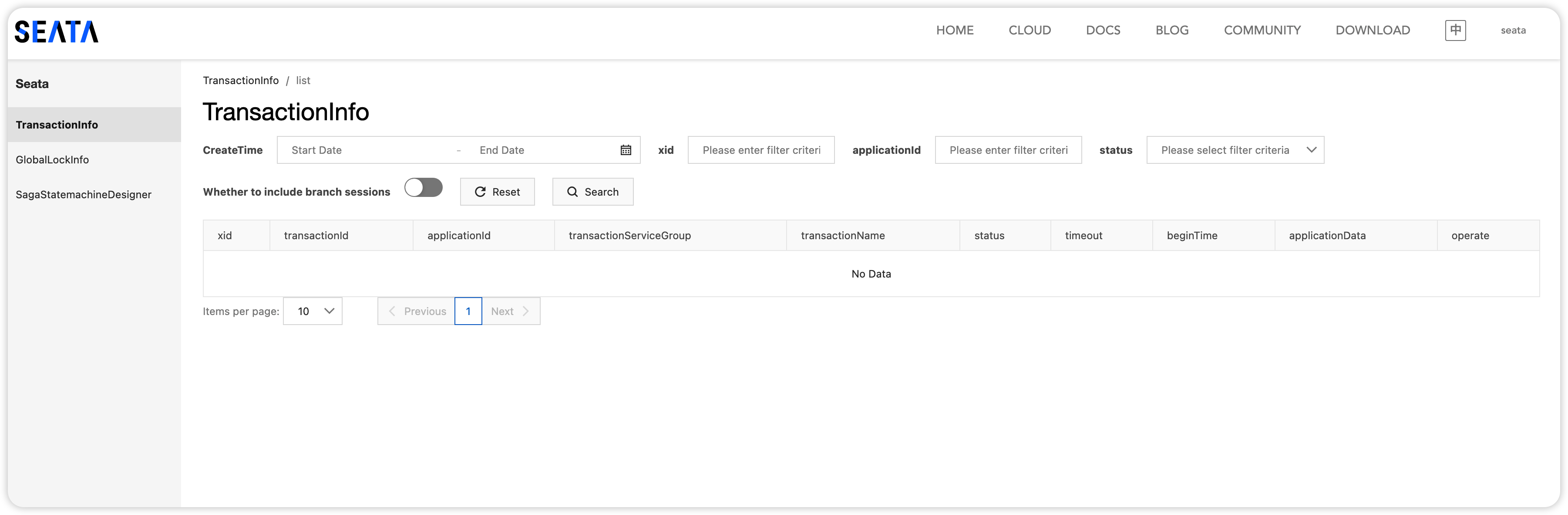This screenshot has width=1568, height=515.
Task: Click the SEATA logo icon
Action: tap(56, 31)
